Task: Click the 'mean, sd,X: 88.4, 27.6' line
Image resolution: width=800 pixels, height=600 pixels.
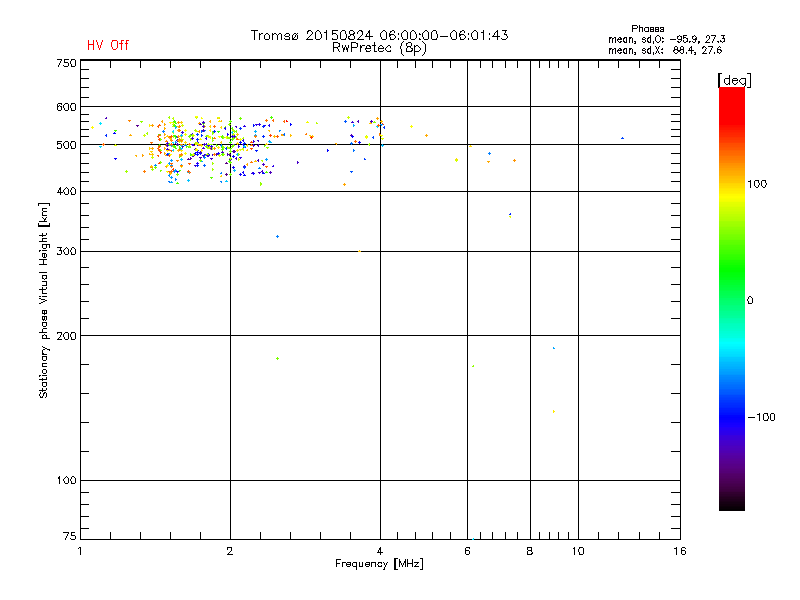Action: [665, 50]
